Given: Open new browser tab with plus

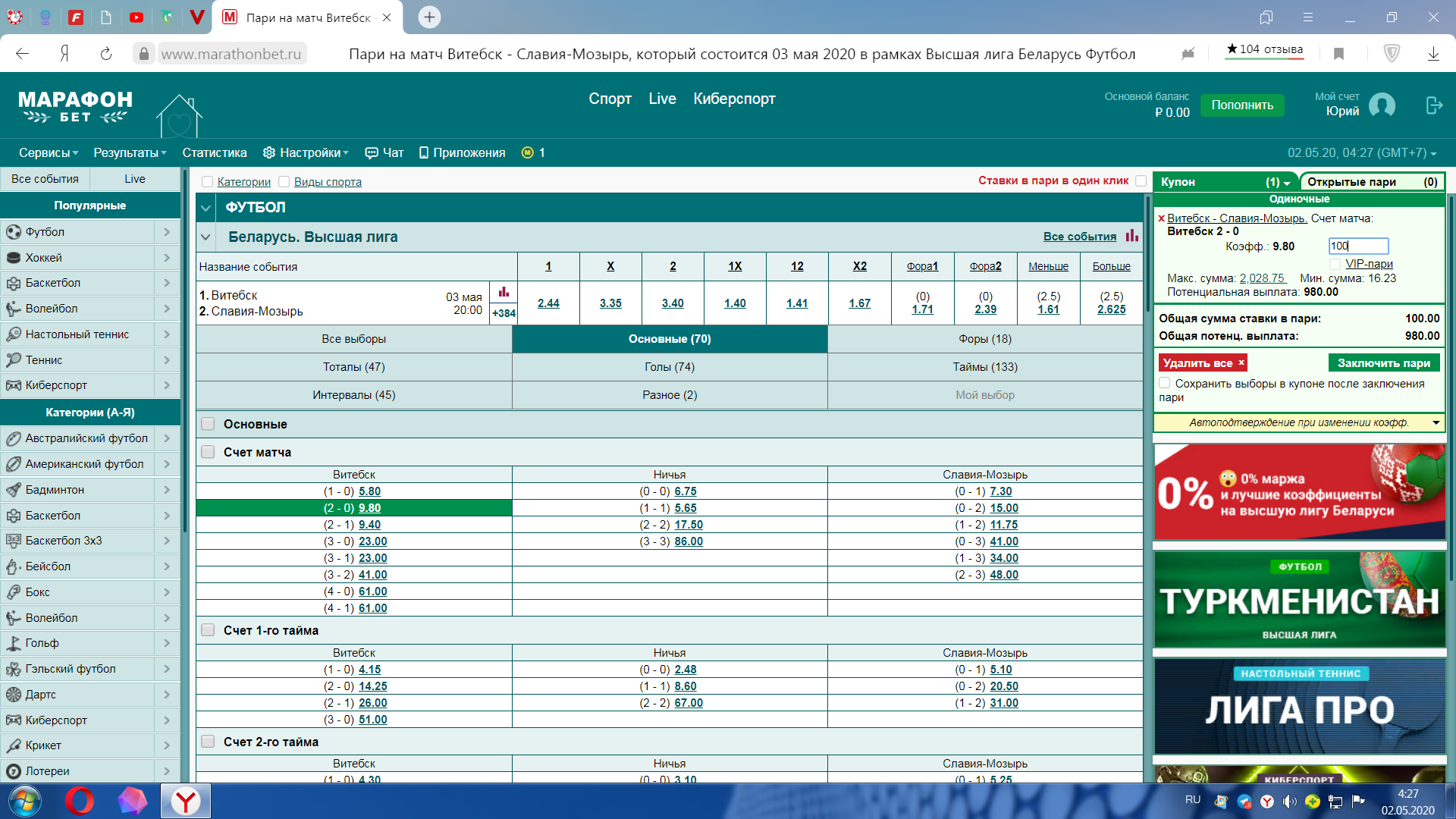Looking at the screenshot, I should (x=429, y=17).
